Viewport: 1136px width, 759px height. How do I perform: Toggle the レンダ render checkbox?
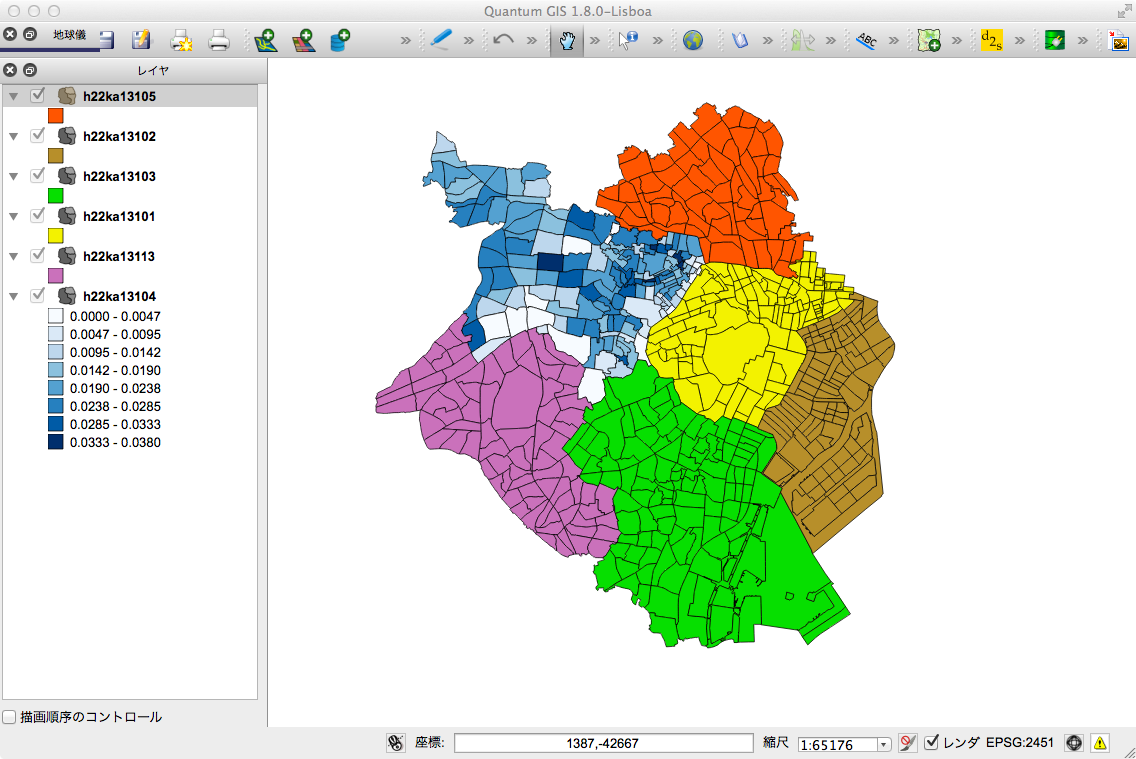pos(932,743)
